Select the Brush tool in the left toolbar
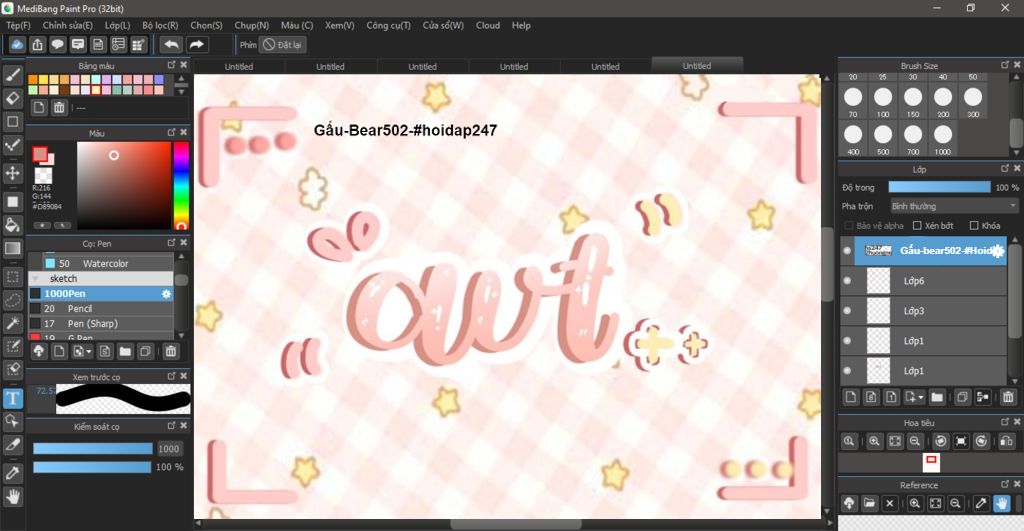 pos(12,75)
